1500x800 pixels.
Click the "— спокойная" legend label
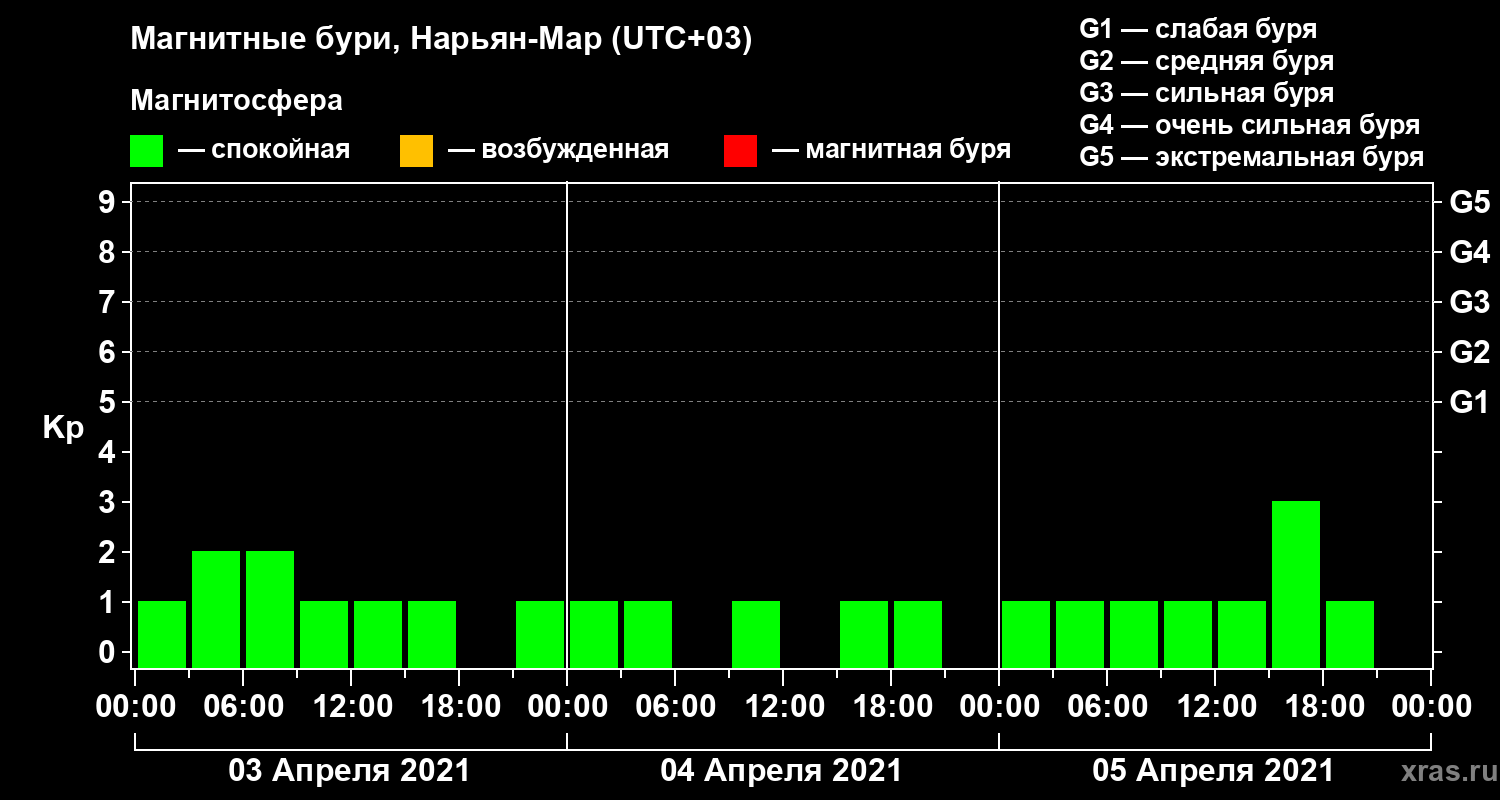(264, 151)
